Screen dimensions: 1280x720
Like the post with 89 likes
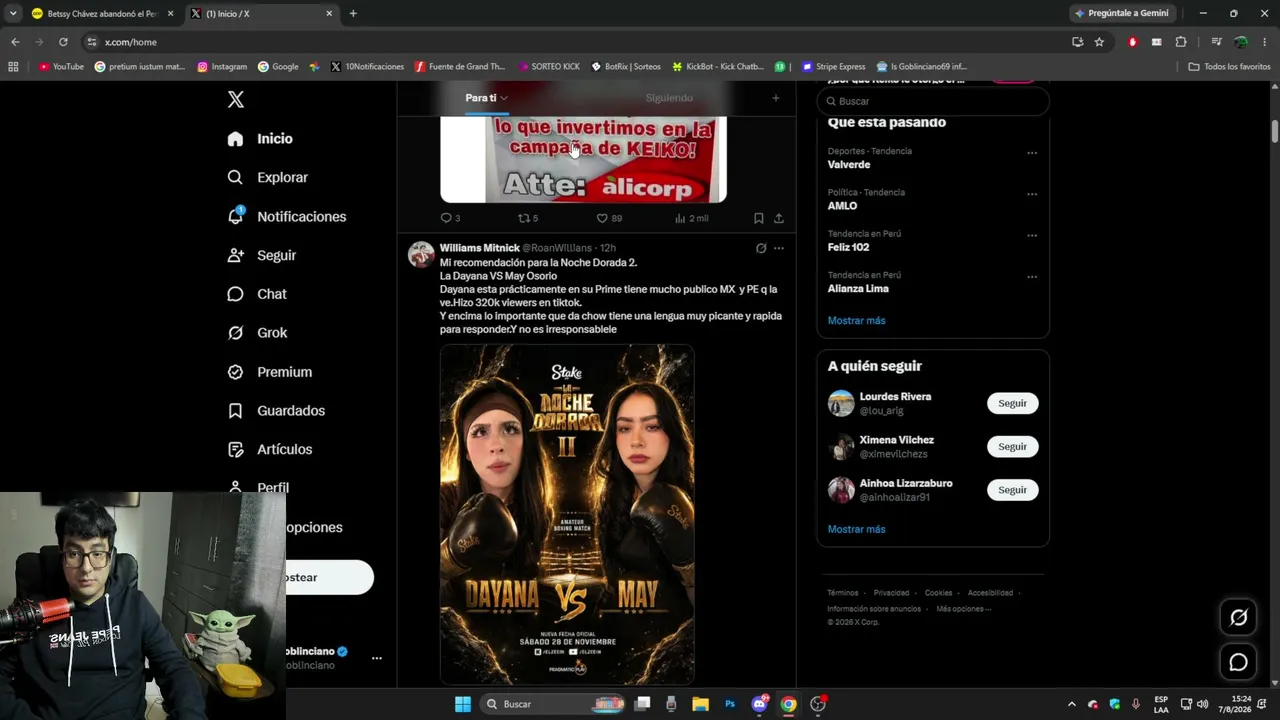pyautogui.click(x=609, y=218)
